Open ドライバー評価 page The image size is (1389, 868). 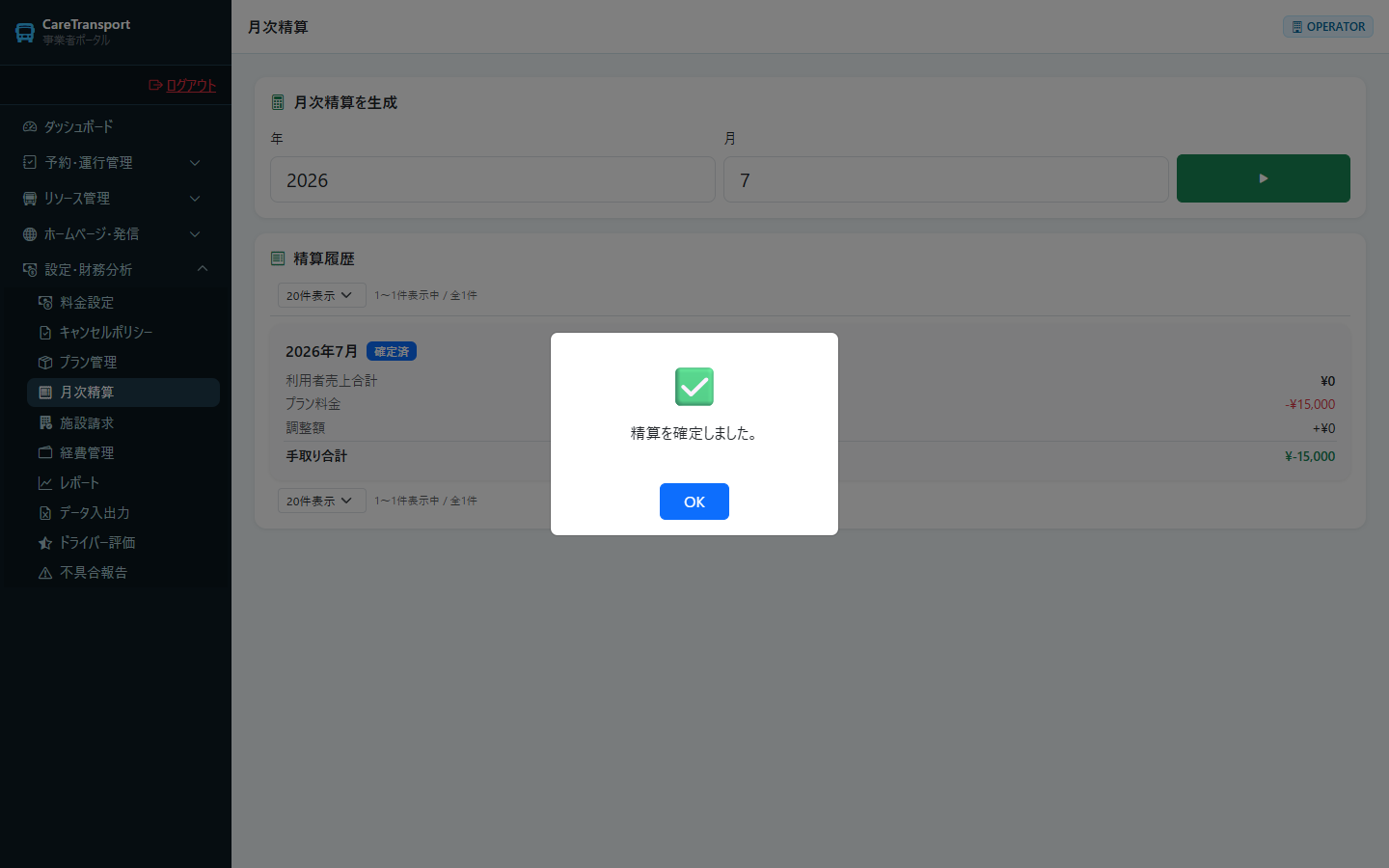point(123,542)
